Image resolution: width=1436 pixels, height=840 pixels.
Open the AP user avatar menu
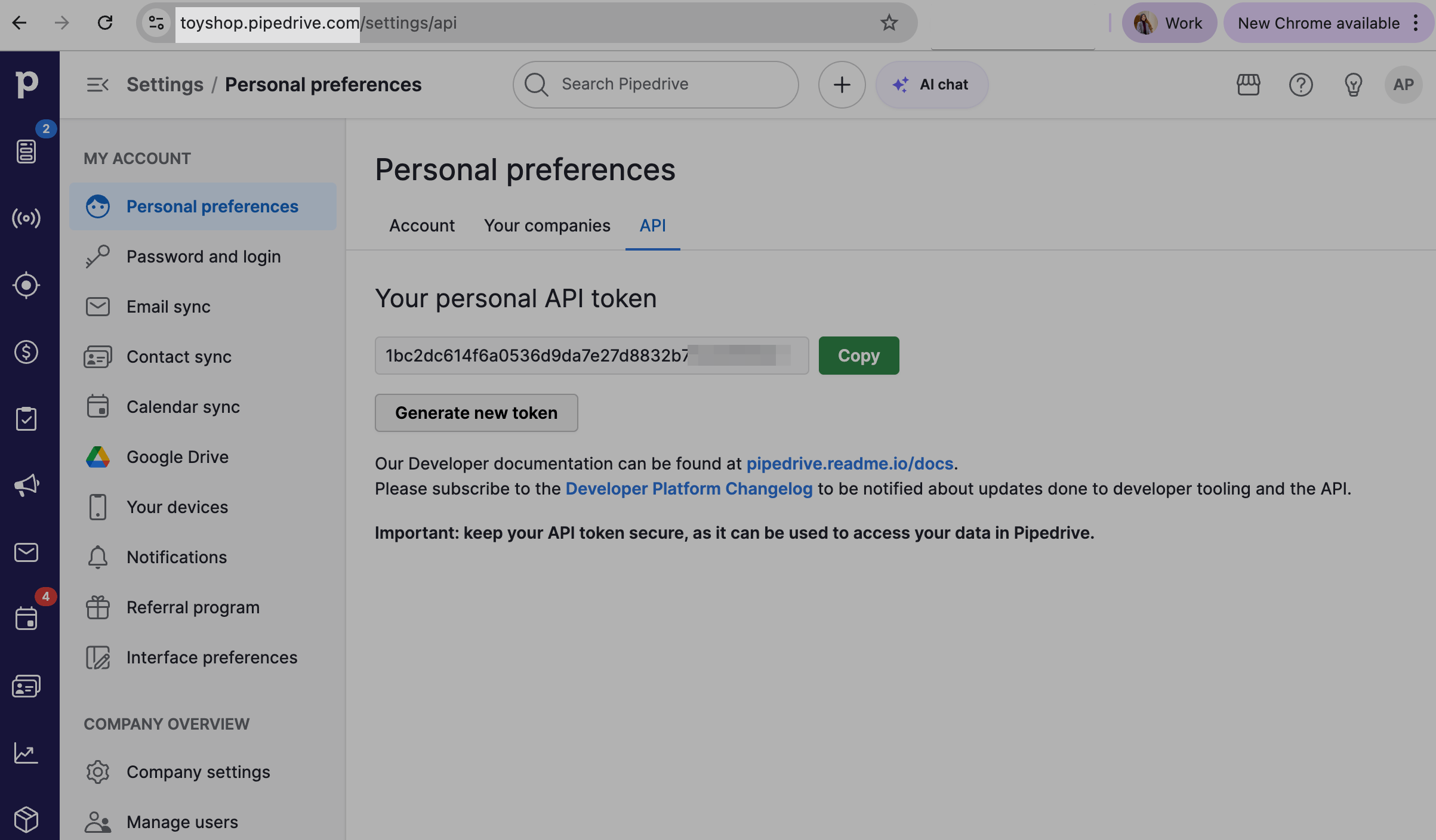pos(1403,85)
